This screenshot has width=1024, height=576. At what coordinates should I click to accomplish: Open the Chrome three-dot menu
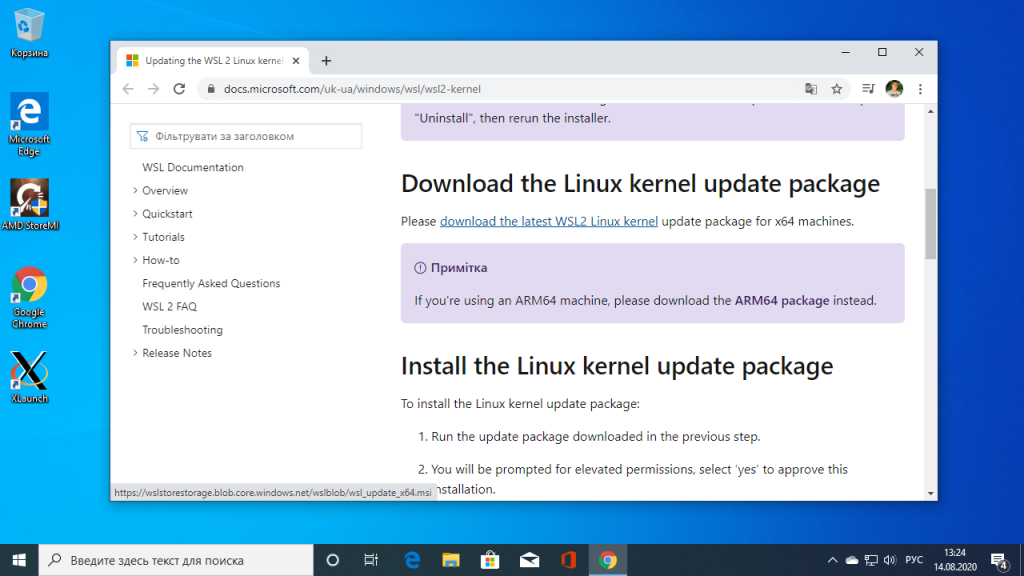[919, 89]
